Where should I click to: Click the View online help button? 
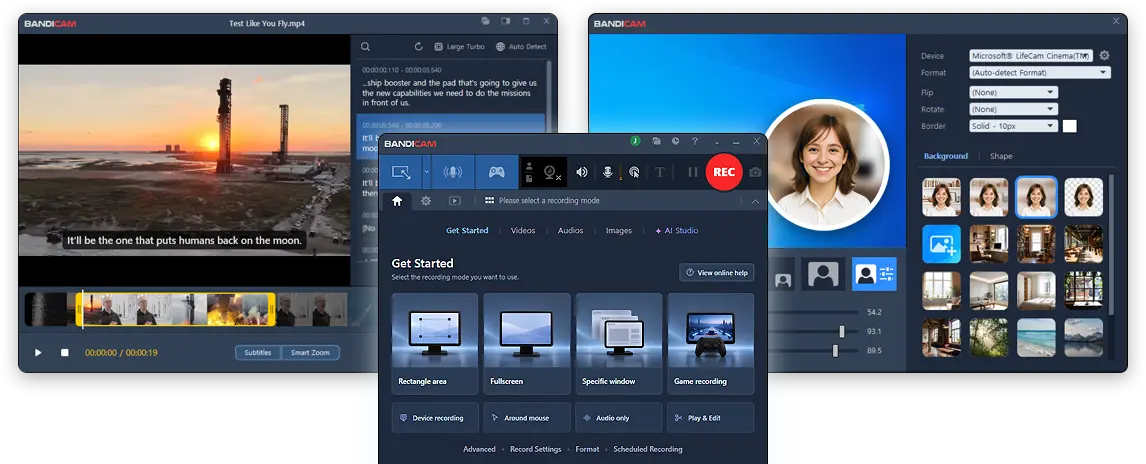click(x=716, y=273)
